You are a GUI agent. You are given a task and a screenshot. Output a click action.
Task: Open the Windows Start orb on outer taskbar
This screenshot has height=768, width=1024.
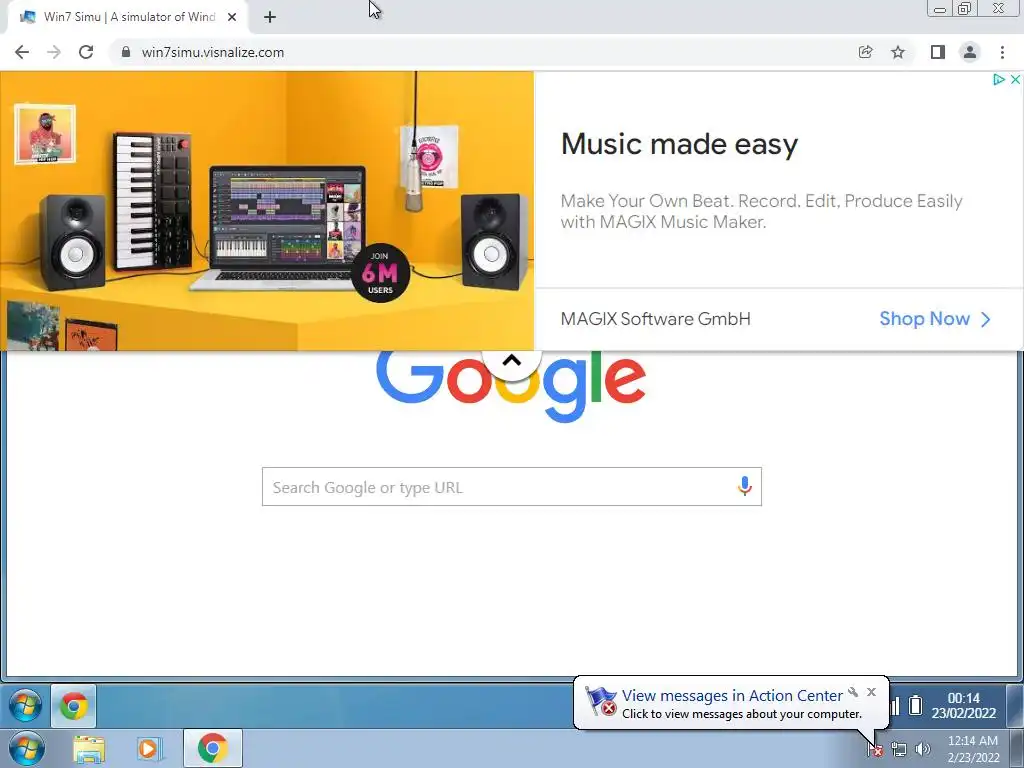[27, 748]
